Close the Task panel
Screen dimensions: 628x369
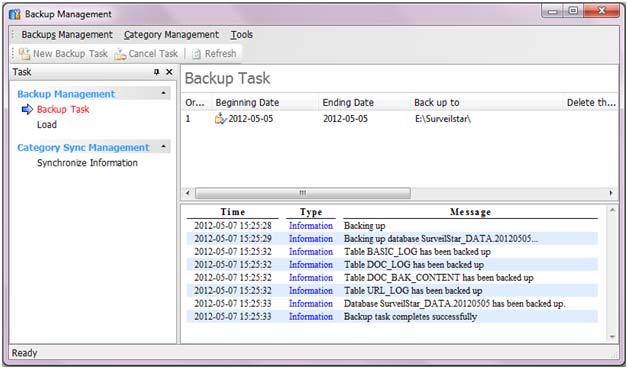point(169,72)
